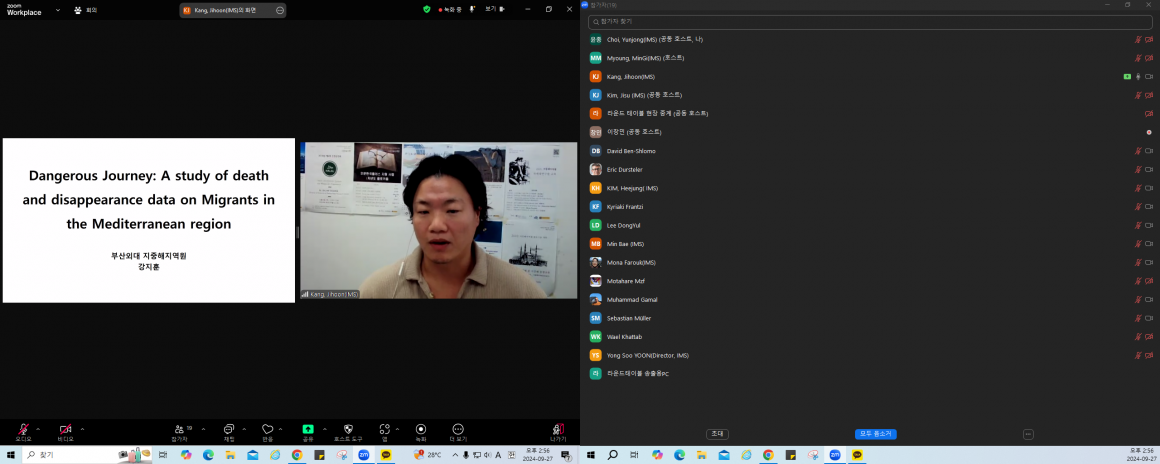This screenshot has height=464, width=1160.
Task: Open the 참가자 participants panel icon
Action: coord(179,429)
